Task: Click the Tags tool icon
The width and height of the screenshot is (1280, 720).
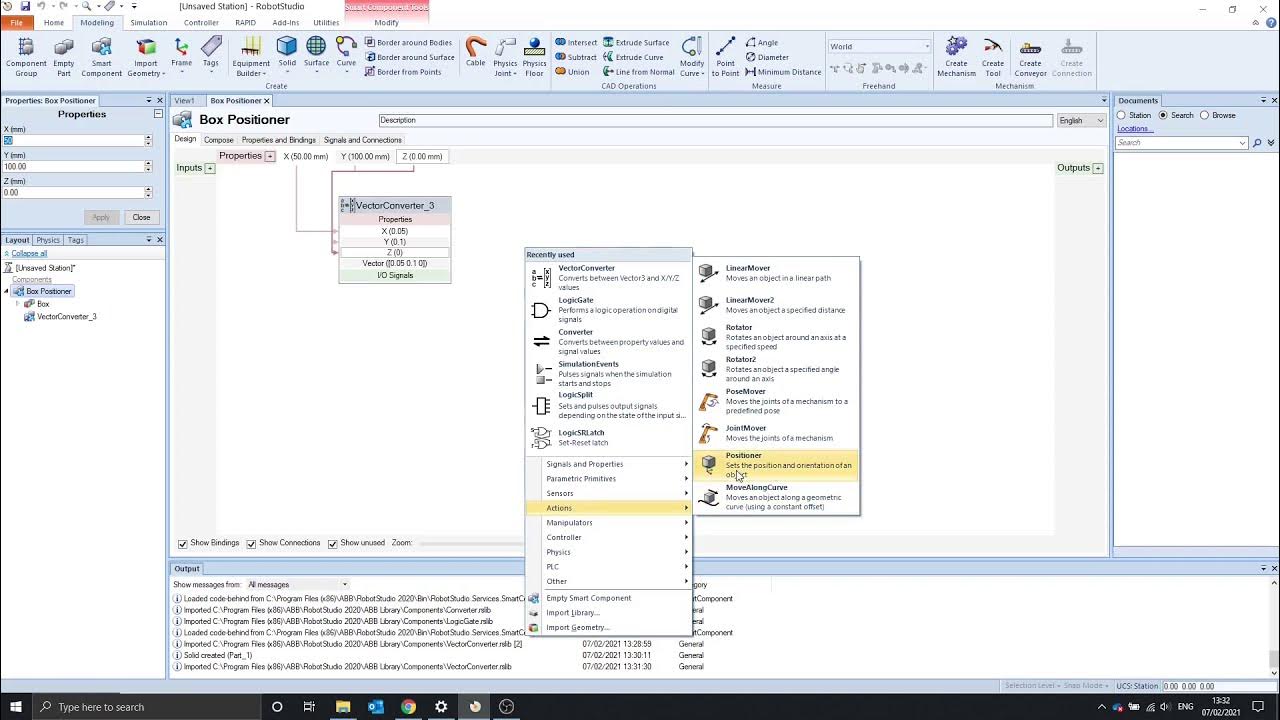Action: [x=211, y=47]
